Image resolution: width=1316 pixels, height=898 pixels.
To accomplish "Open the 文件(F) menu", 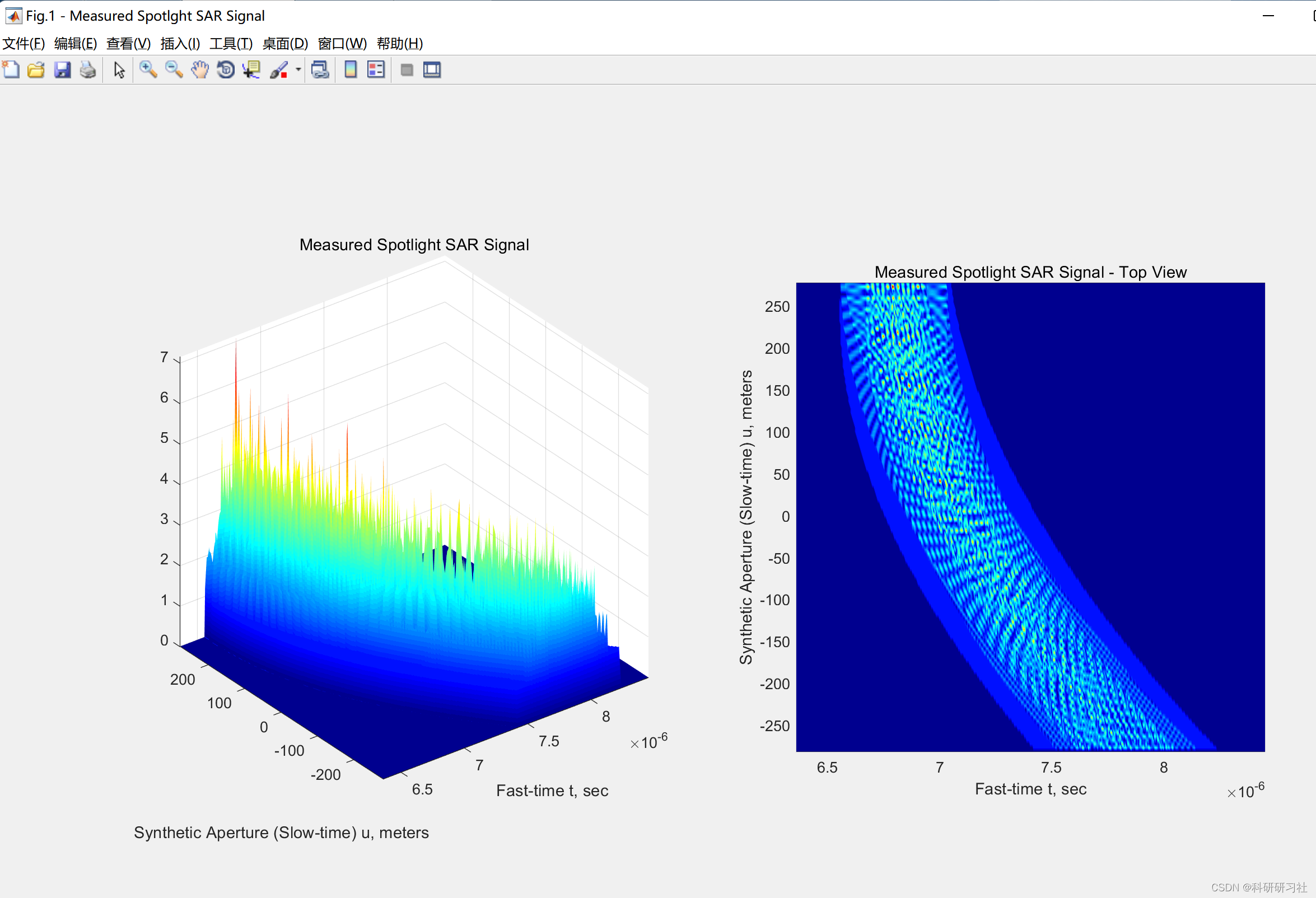I will (23, 44).
